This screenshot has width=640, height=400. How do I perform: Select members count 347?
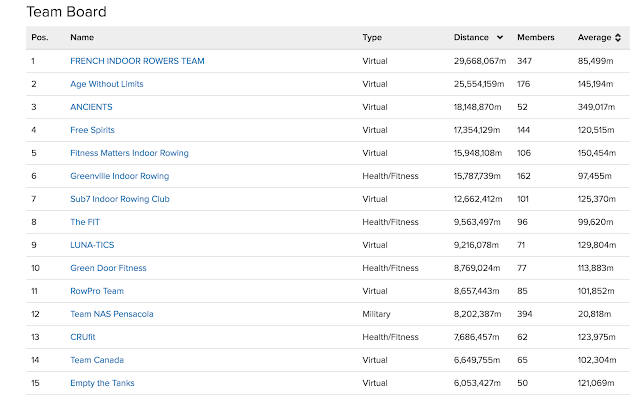[x=524, y=61]
